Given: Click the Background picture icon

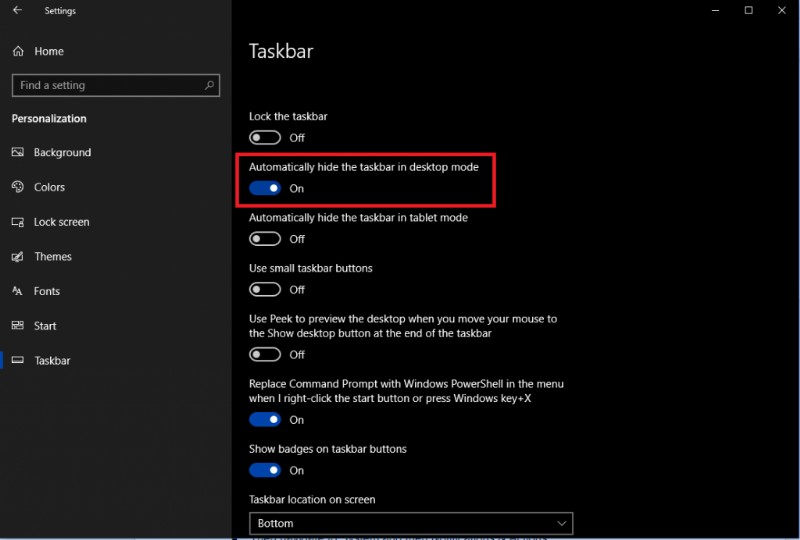Looking at the screenshot, I should [18, 152].
